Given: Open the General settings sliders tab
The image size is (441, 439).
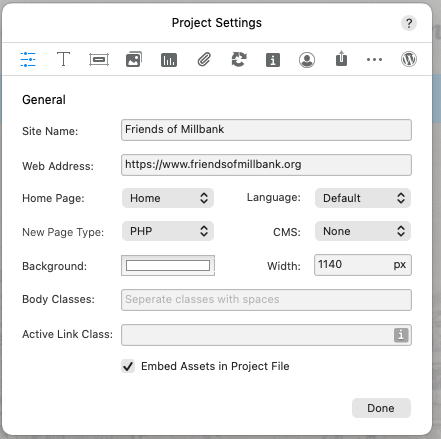Looking at the screenshot, I should point(28,60).
